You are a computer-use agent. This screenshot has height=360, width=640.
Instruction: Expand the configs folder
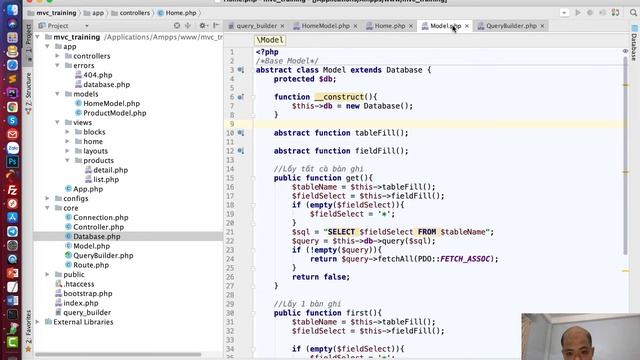click(47, 198)
